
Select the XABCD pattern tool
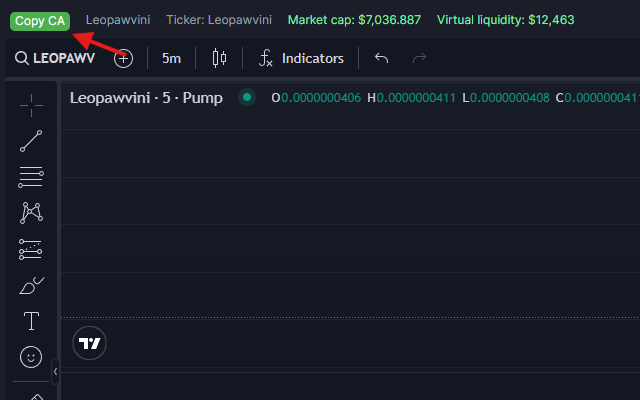[x=31, y=213]
